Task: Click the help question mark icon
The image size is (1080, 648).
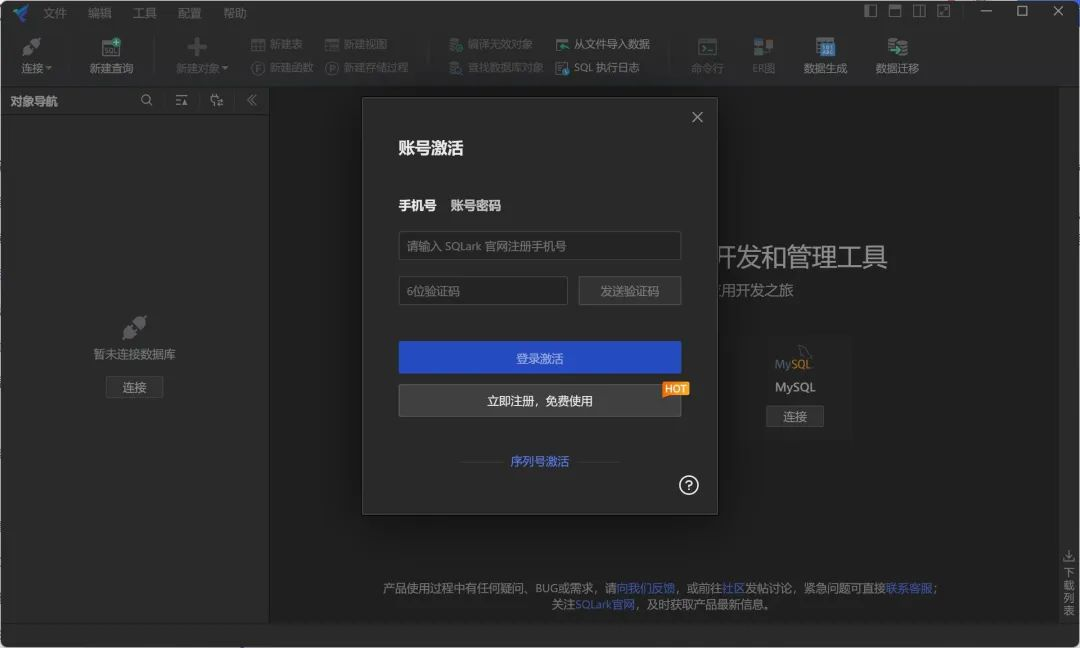Action: (689, 485)
